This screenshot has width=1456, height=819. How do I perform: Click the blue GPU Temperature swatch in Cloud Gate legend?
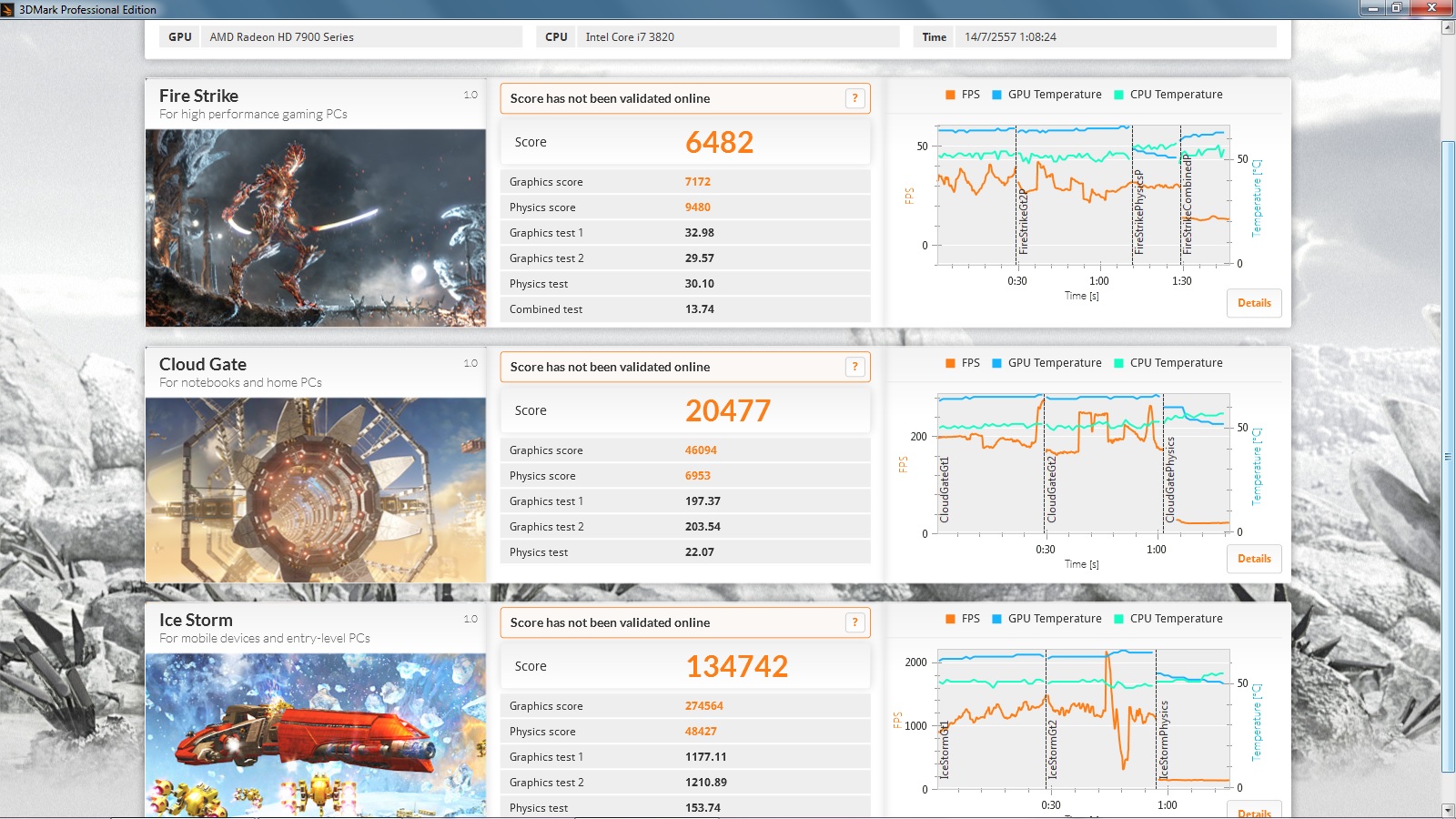[996, 363]
